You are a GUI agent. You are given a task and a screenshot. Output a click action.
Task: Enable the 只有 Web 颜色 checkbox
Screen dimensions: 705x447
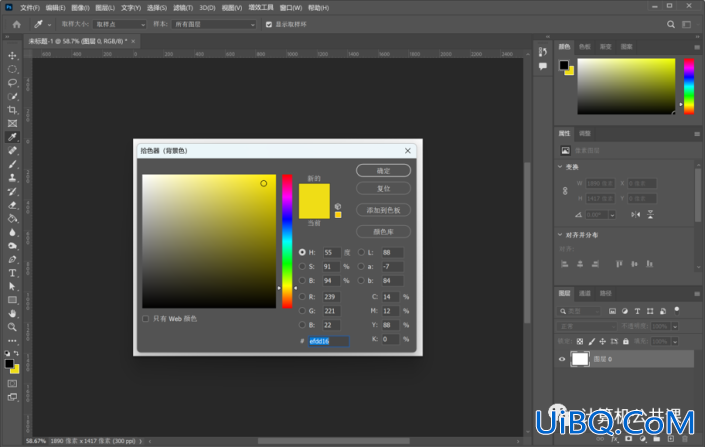(x=145, y=319)
